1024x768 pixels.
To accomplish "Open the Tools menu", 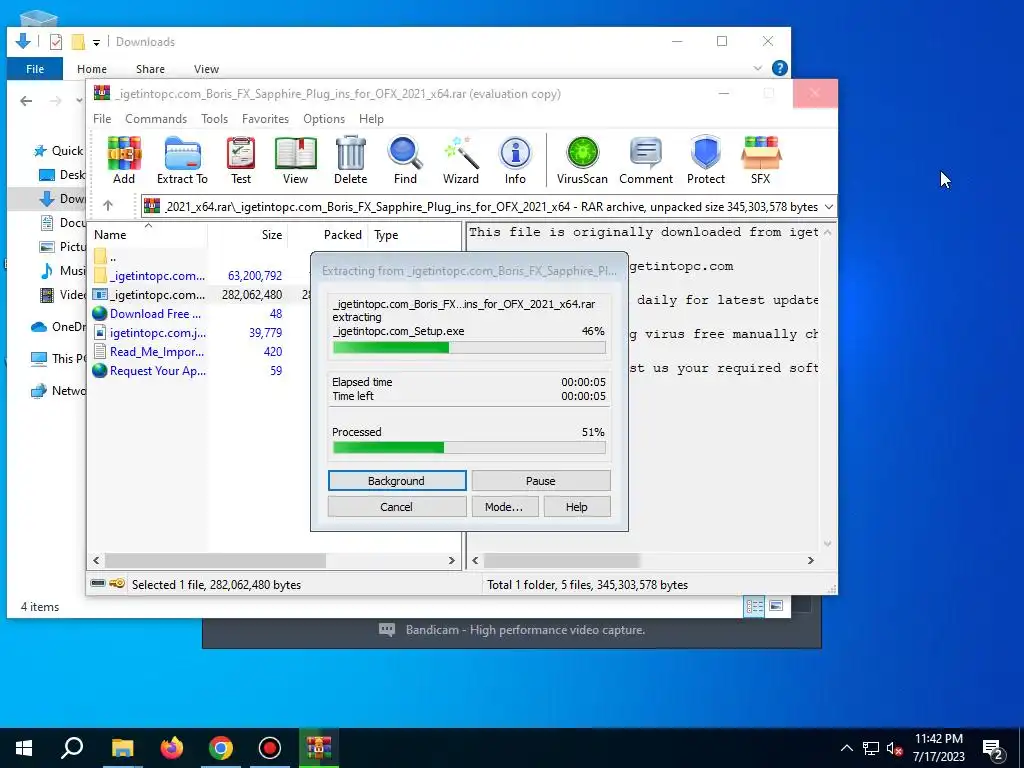I will 214,119.
